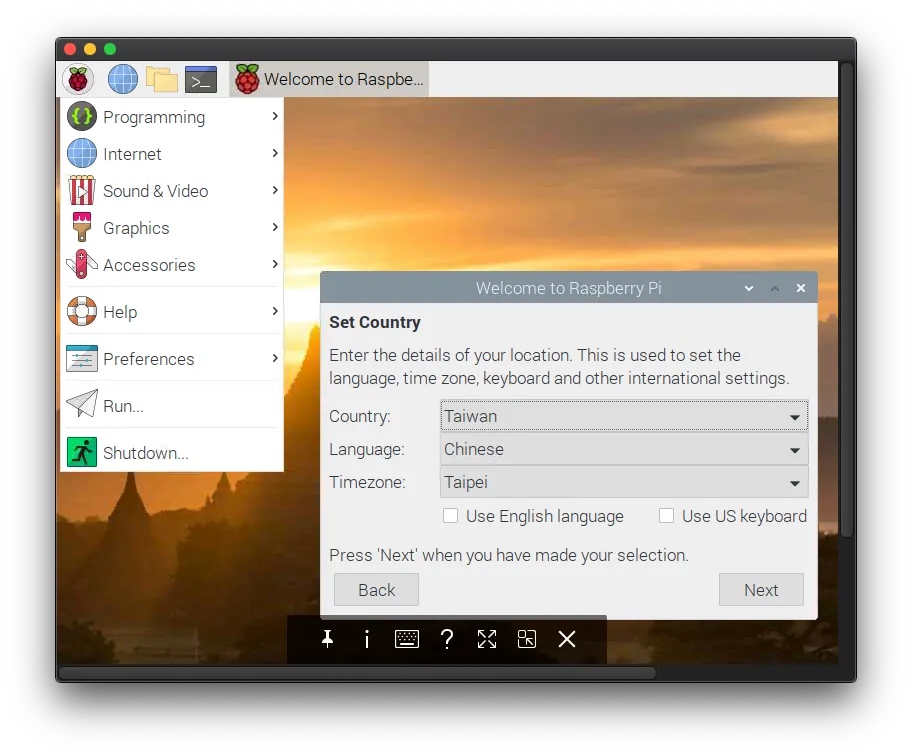Click the Raspberry Pi menu icon
Screen dimensions: 912x756
(78, 79)
